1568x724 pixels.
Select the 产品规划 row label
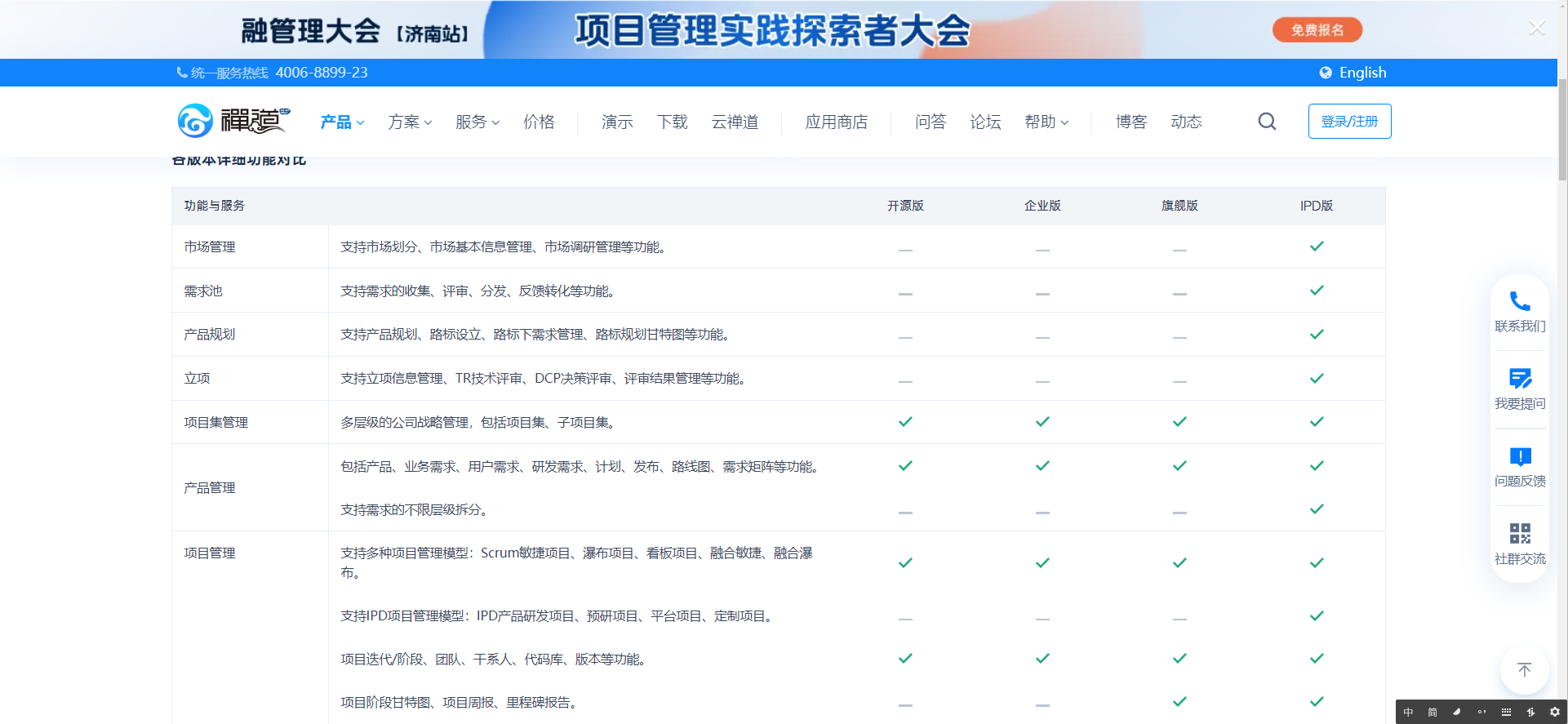pyautogui.click(x=210, y=334)
